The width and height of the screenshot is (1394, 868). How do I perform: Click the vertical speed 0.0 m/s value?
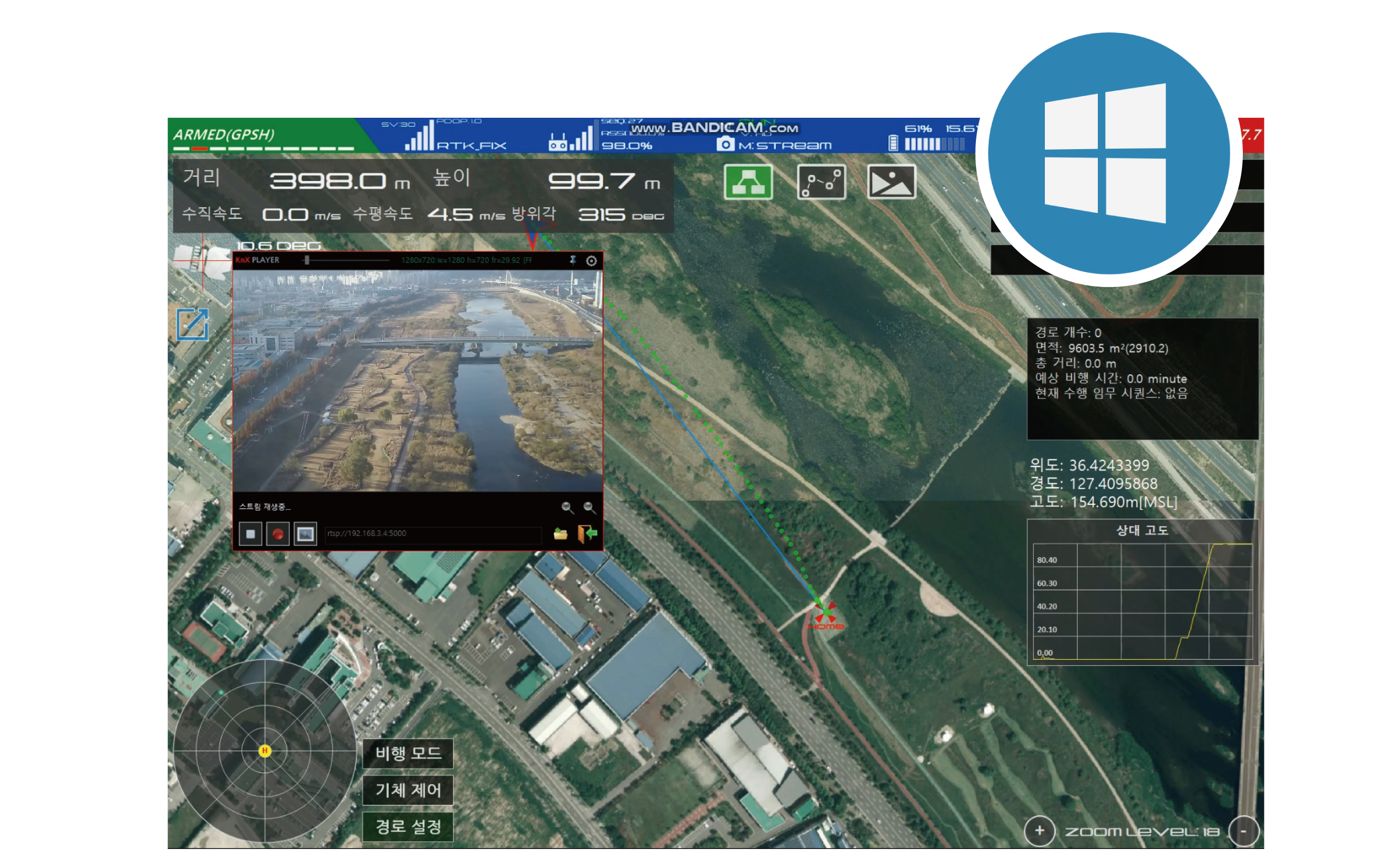(302, 216)
